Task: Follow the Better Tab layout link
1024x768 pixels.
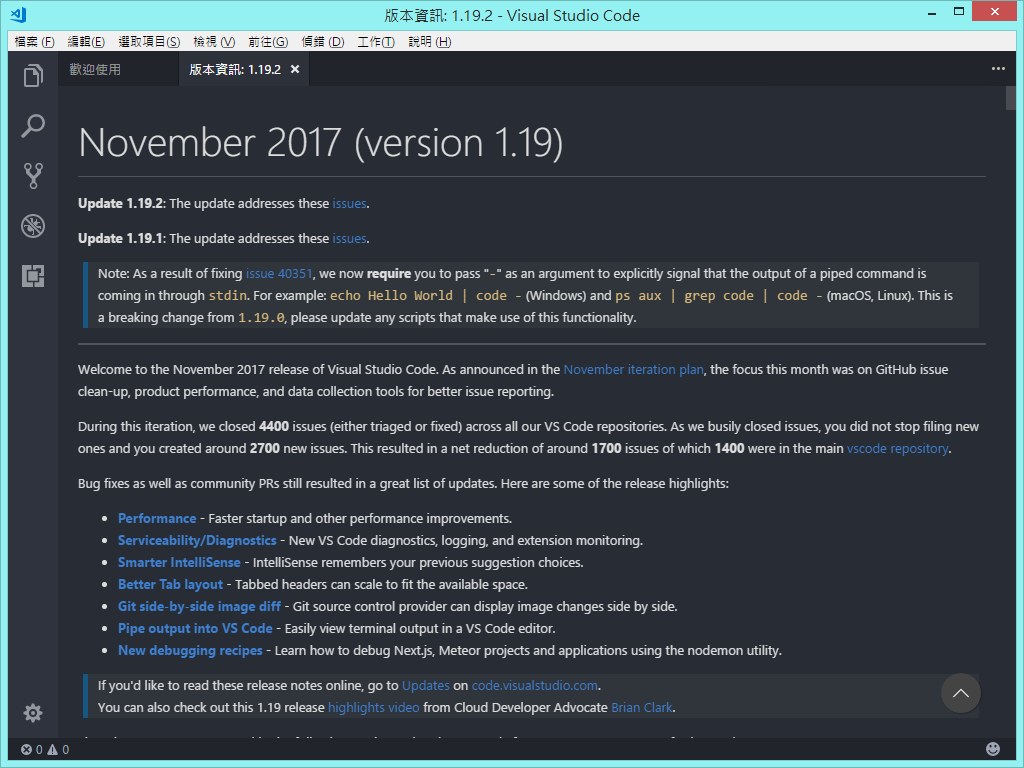Action: coord(170,584)
